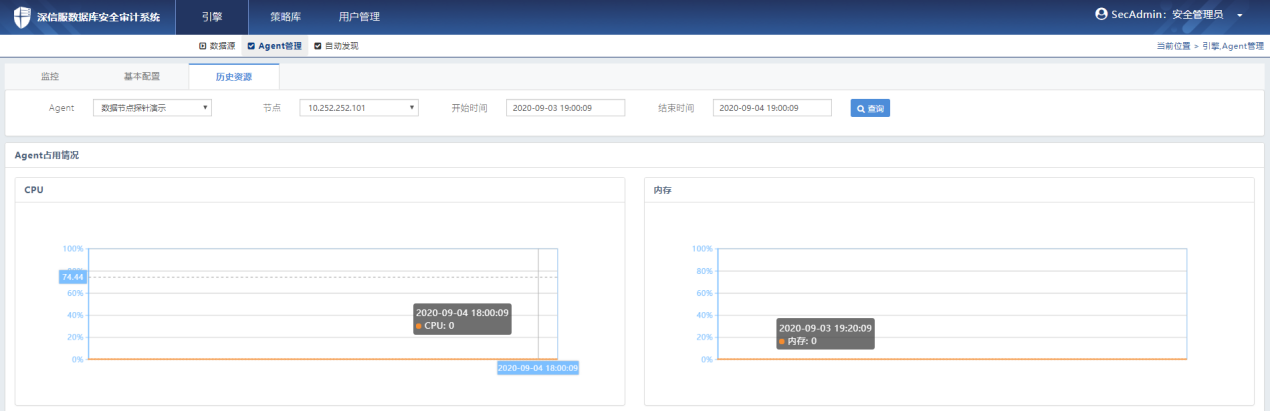Select the 历史资源 tab

pyautogui.click(x=234, y=77)
